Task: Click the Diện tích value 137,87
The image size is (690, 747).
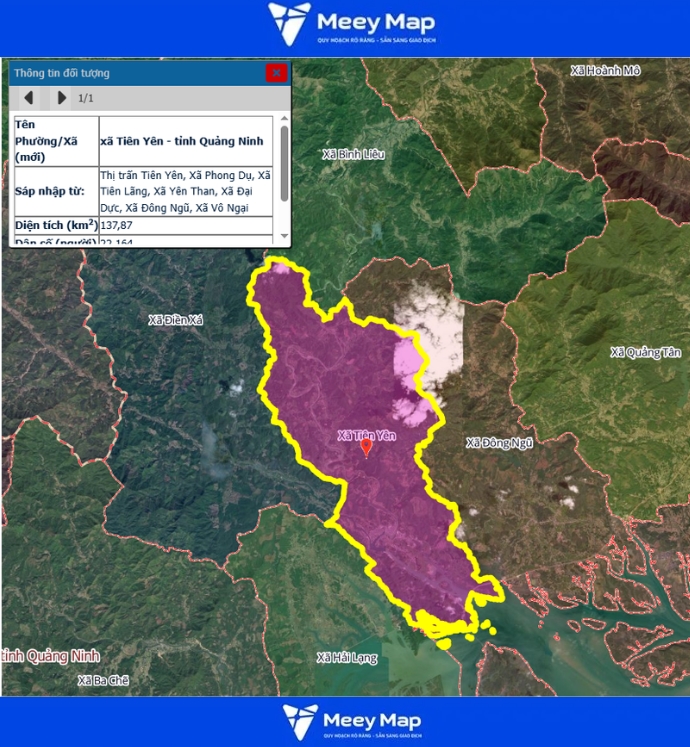Action: point(117,226)
